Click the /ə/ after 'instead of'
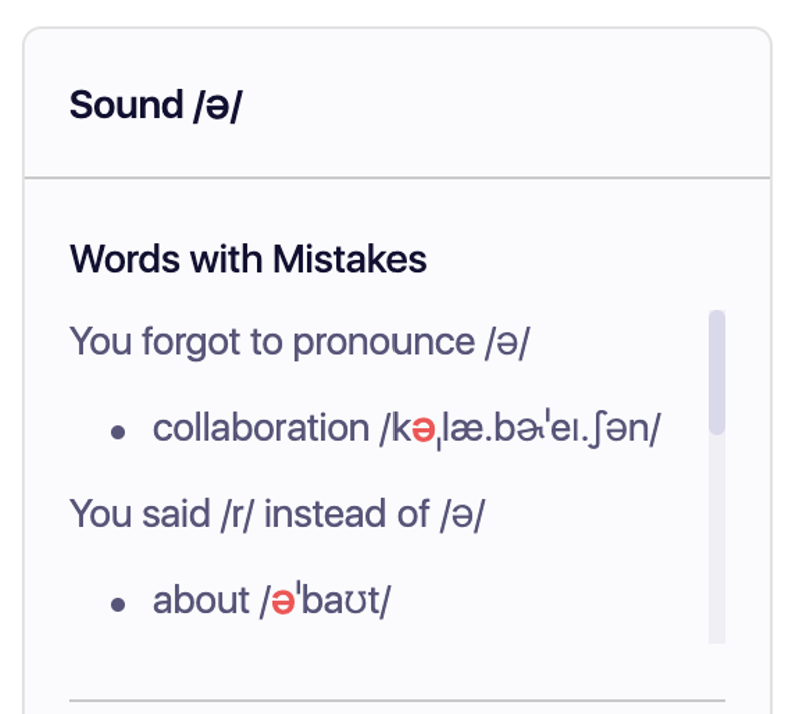The image size is (786, 714). click(x=462, y=514)
